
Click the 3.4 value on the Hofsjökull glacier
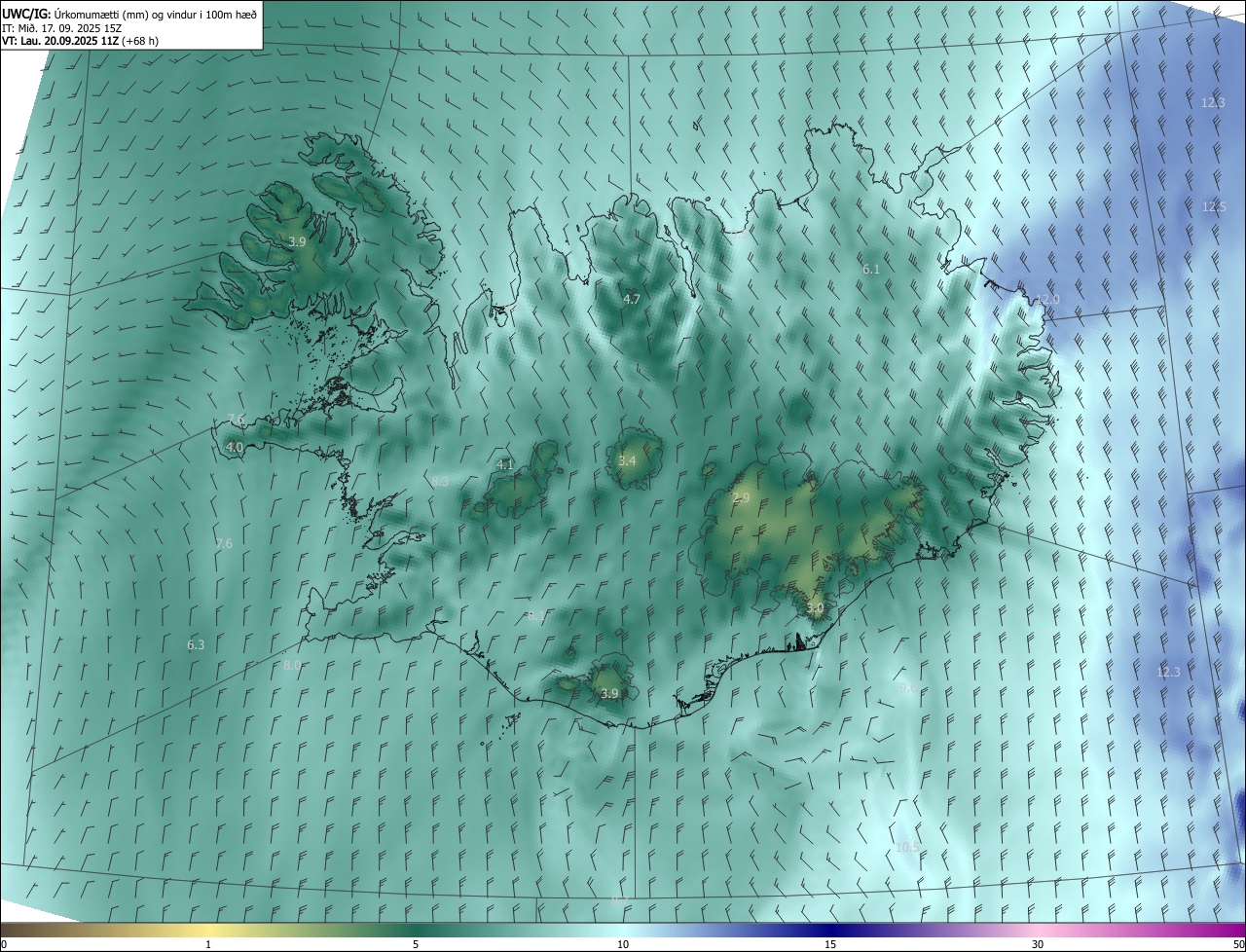(x=627, y=460)
